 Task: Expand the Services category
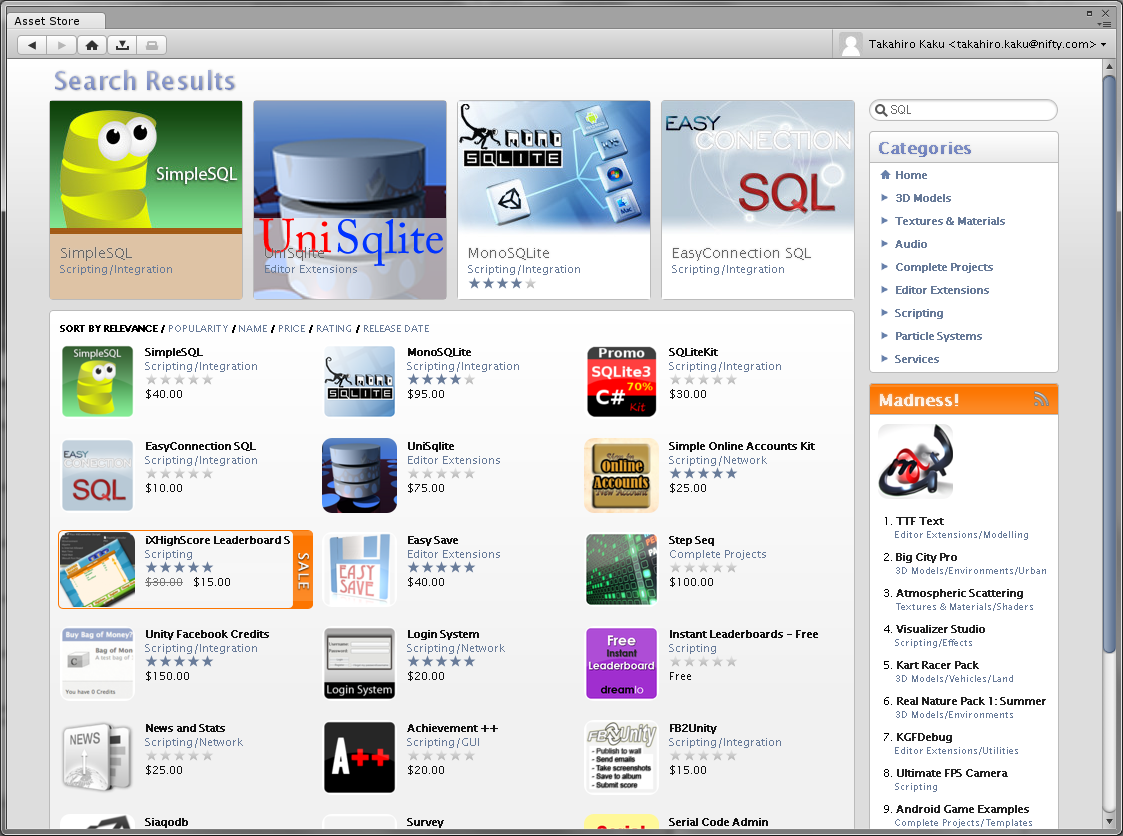(916, 358)
